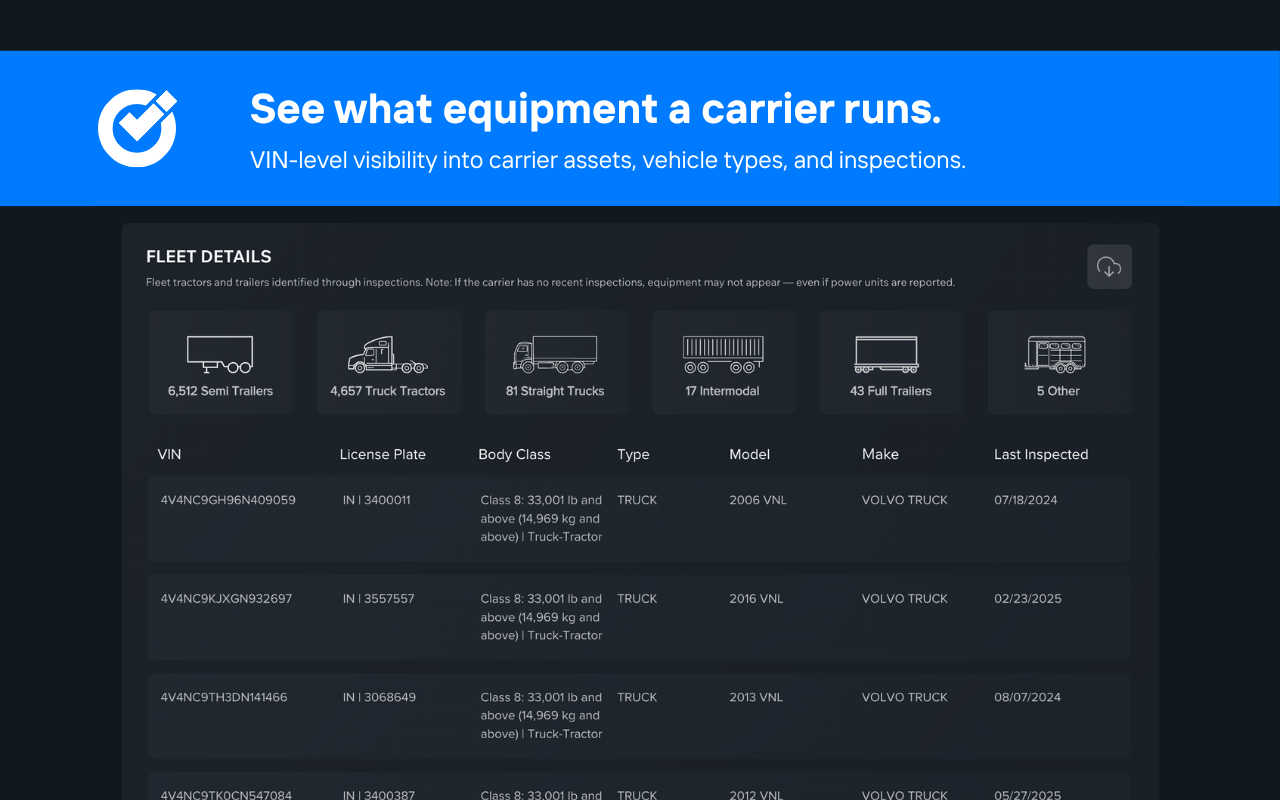This screenshot has height=800, width=1280.
Task: Click the Body Class column header
Action: coord(514,454)
